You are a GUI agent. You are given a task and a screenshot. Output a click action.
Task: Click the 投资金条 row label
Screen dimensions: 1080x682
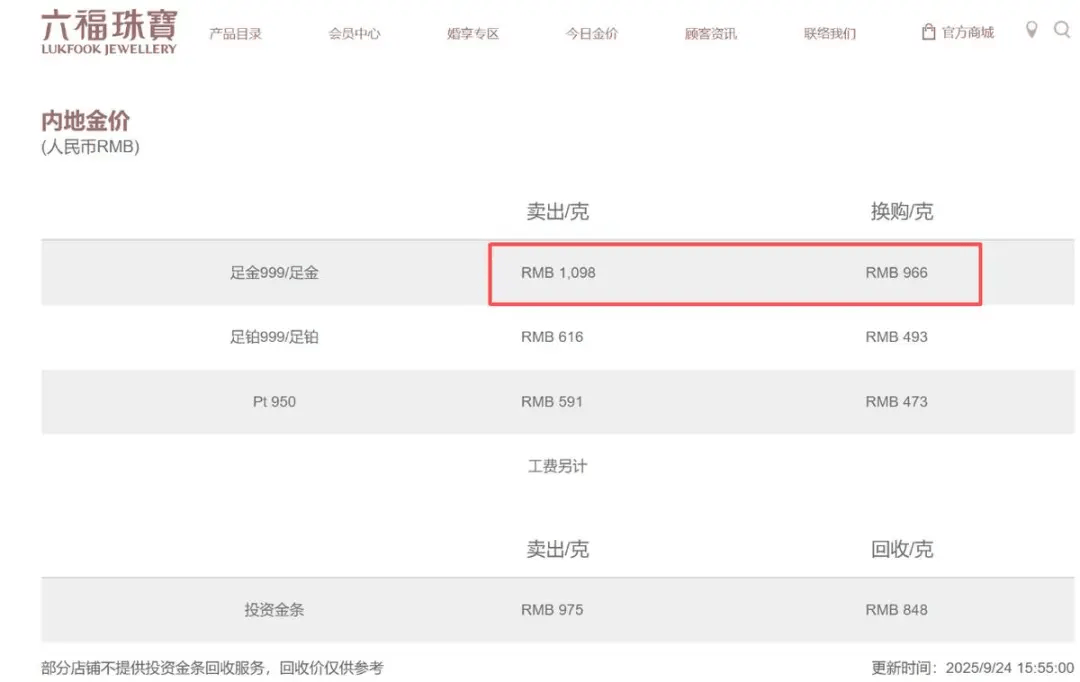tap(274, 610)
